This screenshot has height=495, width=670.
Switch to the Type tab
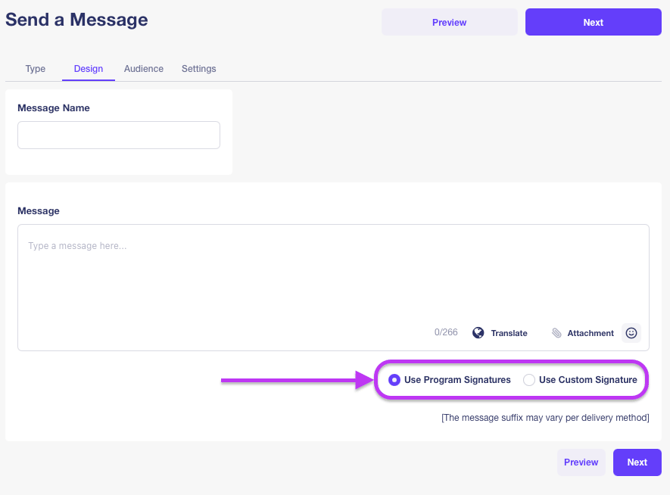35,69
